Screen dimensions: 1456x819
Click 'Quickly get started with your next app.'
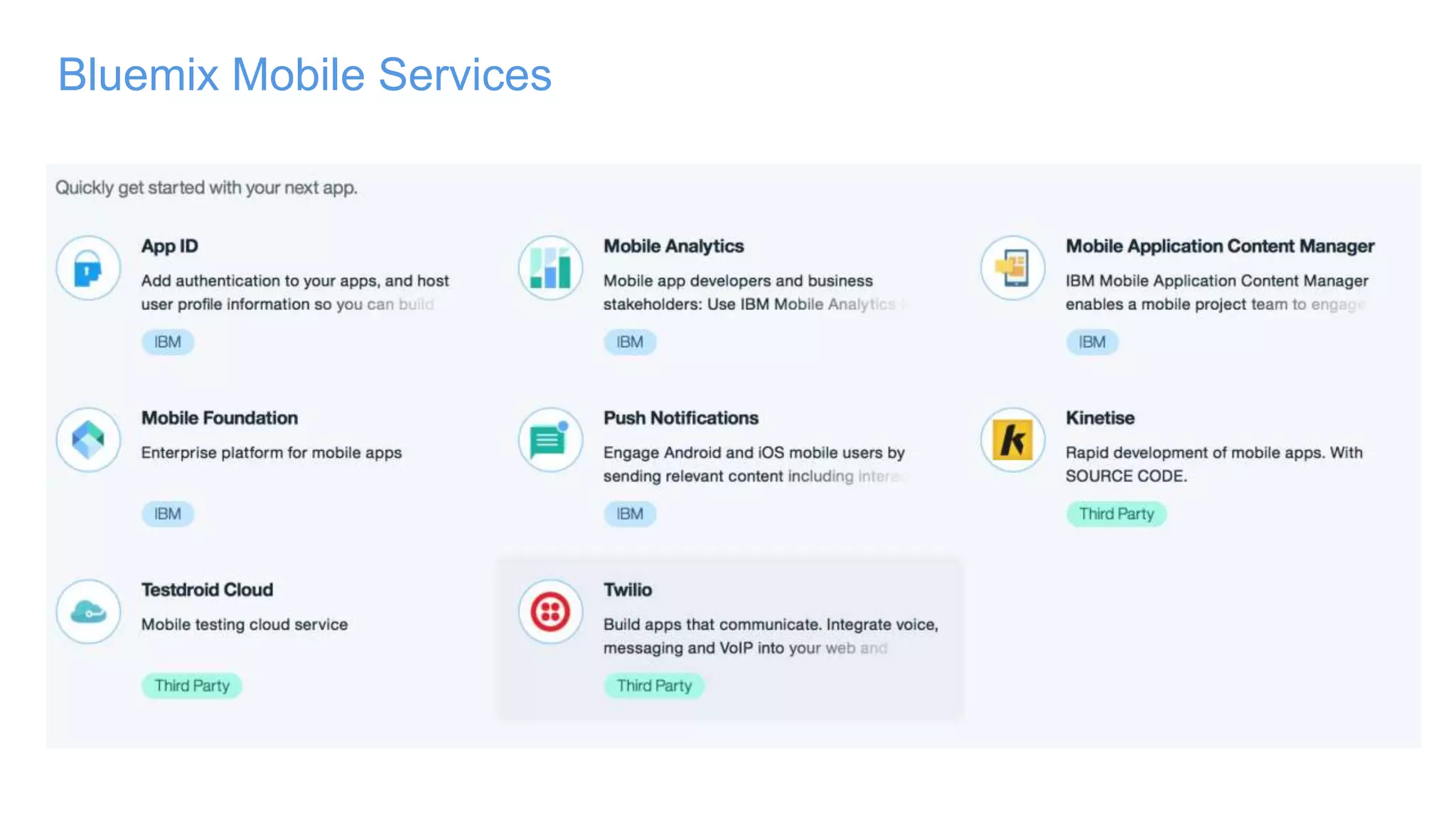coord(206,188)
